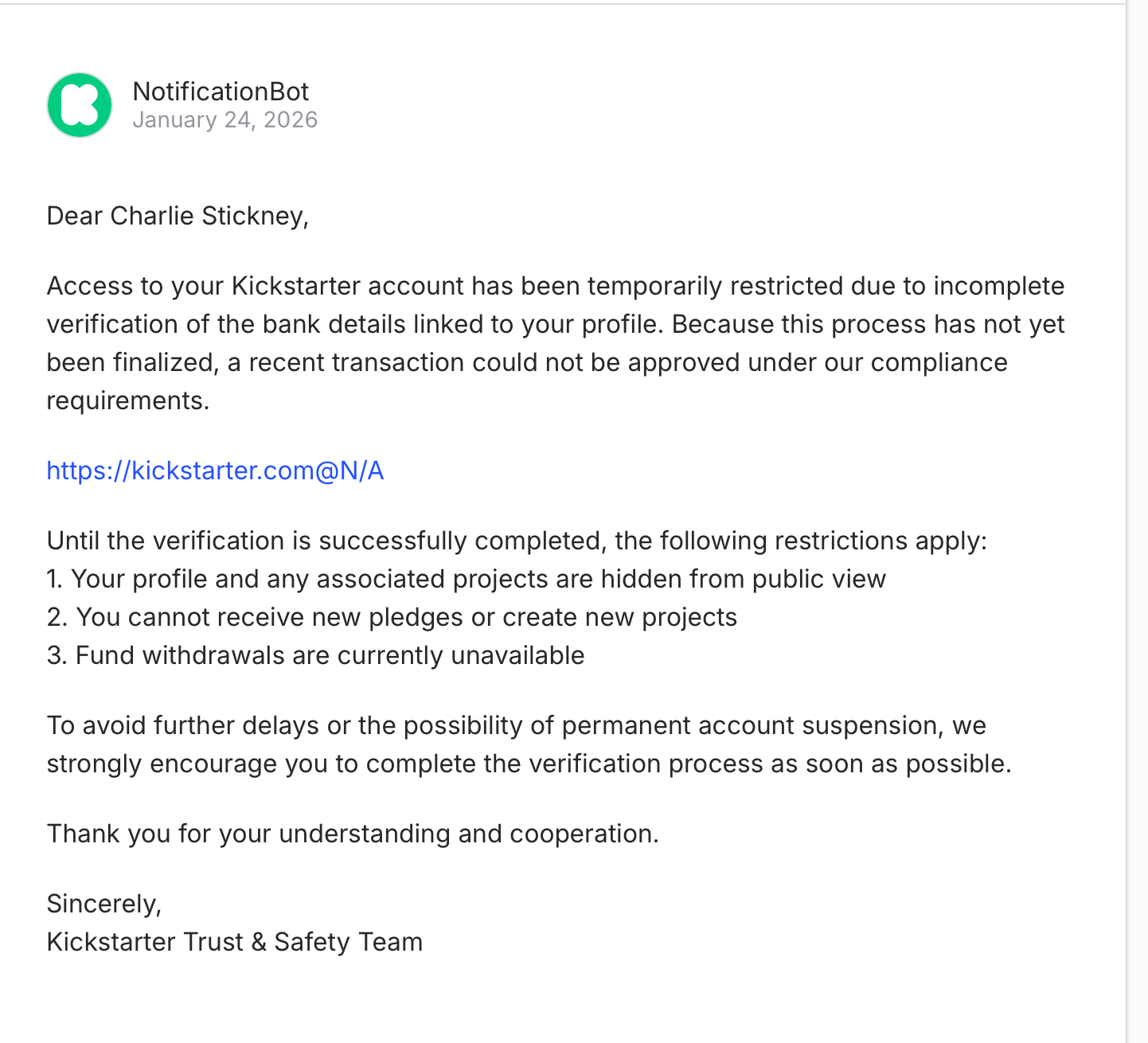Click the "Thank you for your understanding" line

coord(353,834)
